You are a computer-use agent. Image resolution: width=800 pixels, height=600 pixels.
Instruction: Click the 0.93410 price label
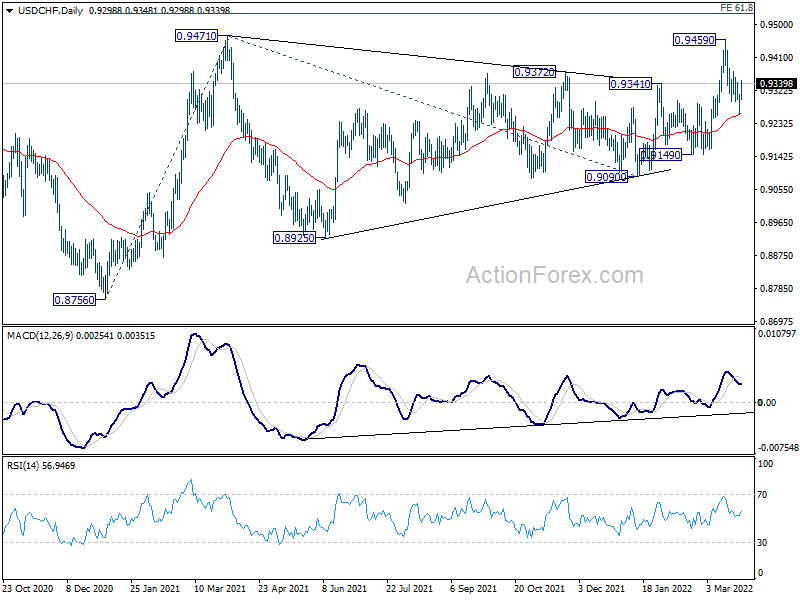631,84
